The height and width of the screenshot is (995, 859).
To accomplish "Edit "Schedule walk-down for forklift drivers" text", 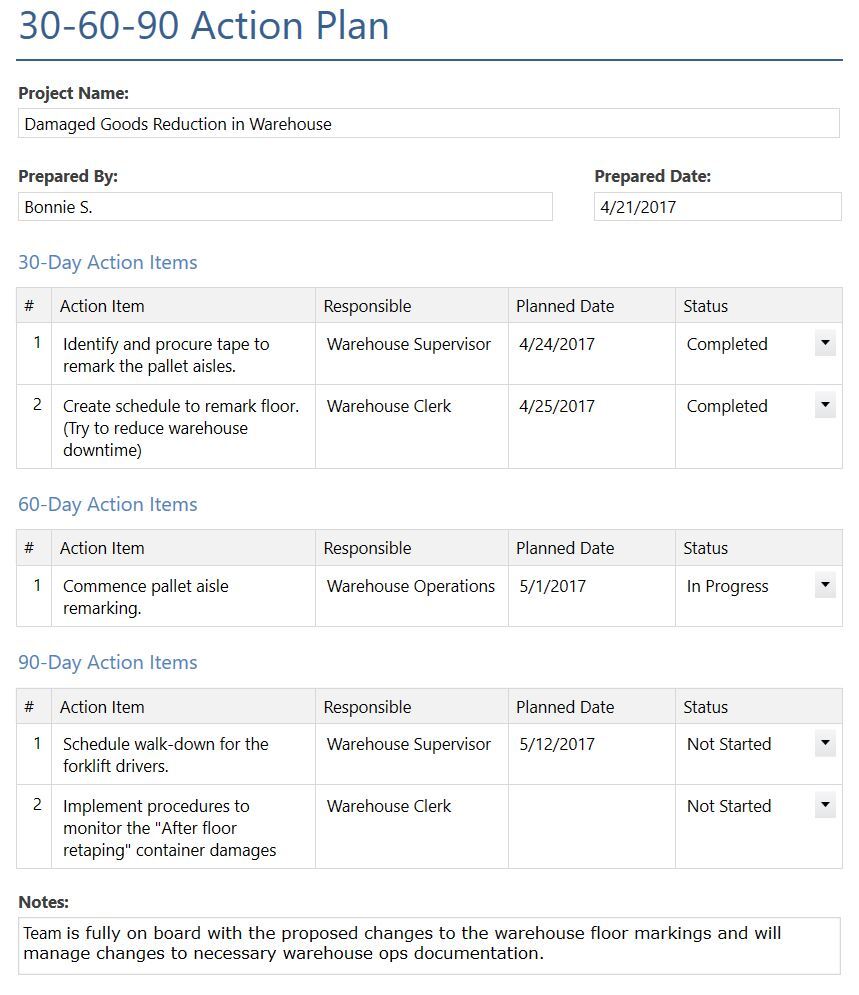I will (x=183, y=755).
